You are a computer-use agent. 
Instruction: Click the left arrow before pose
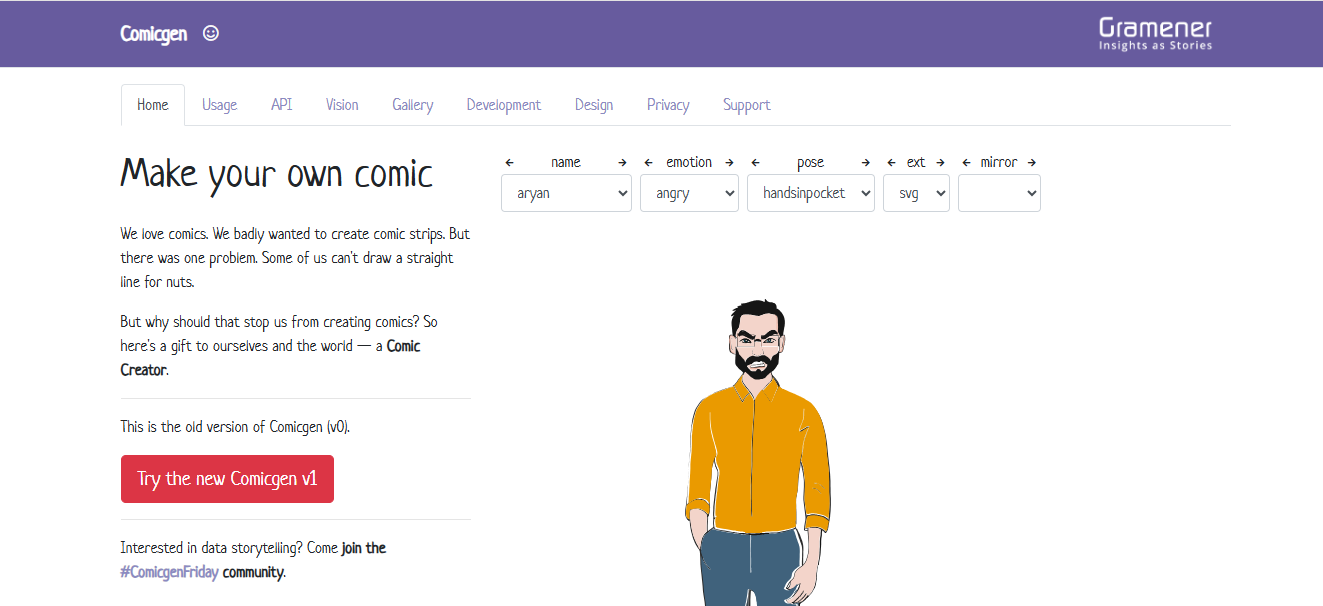pos(755,162)
